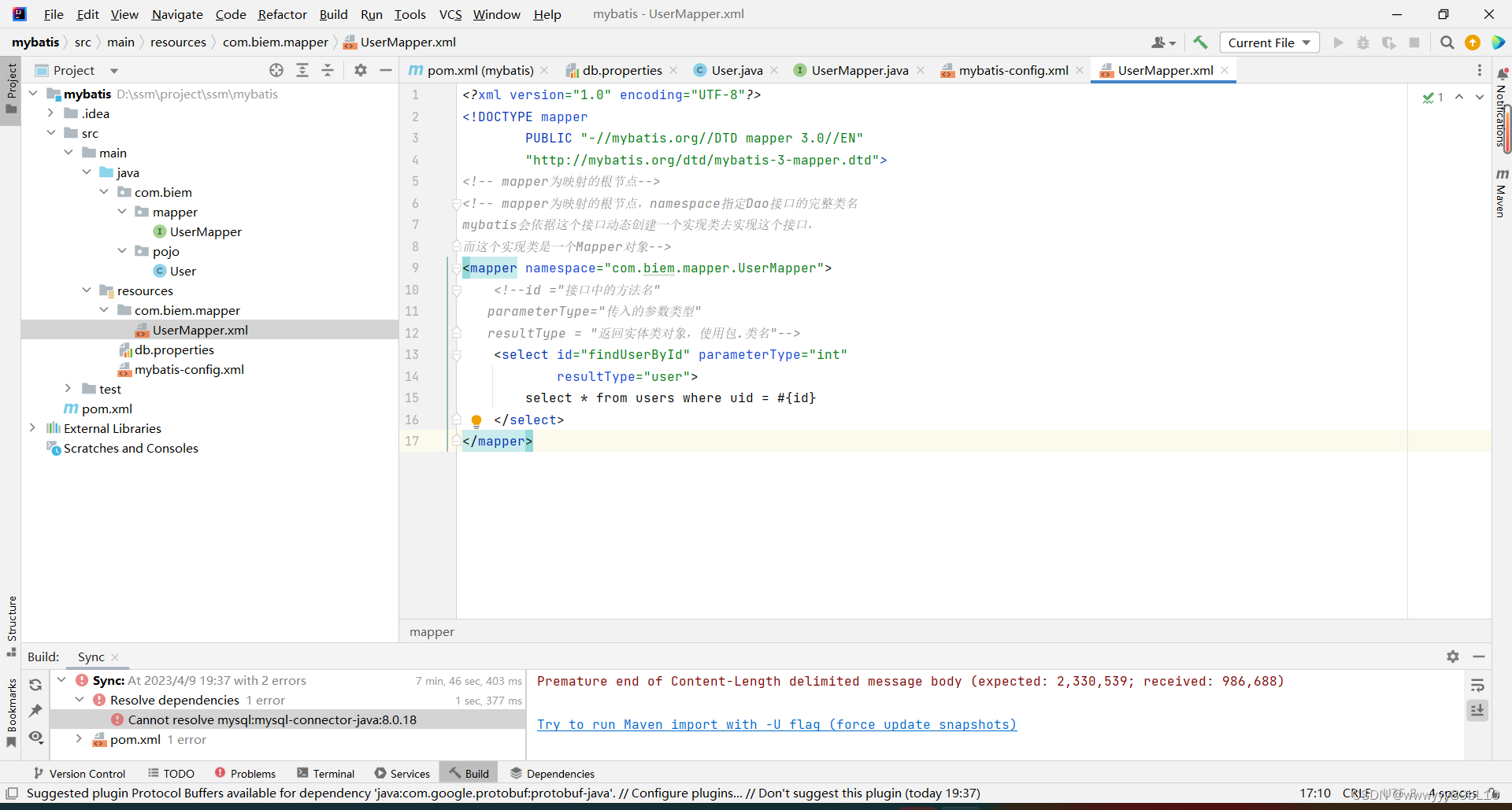
Task: Go to next highlighted problem arrow
Action: click(1480, 97)
